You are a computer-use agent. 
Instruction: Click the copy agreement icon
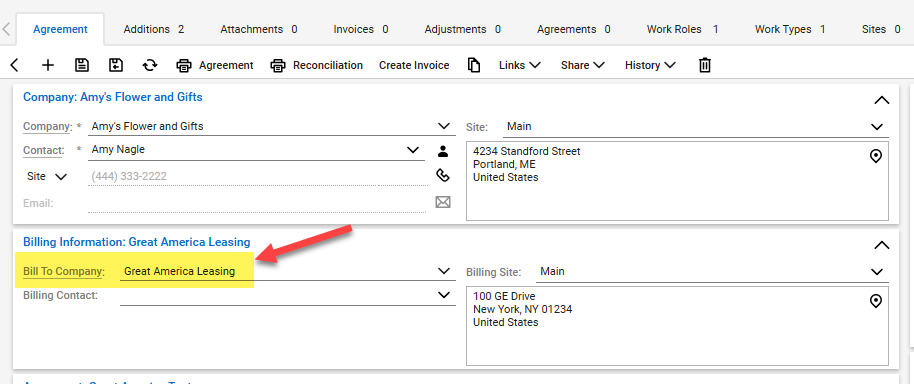(474, 65)
